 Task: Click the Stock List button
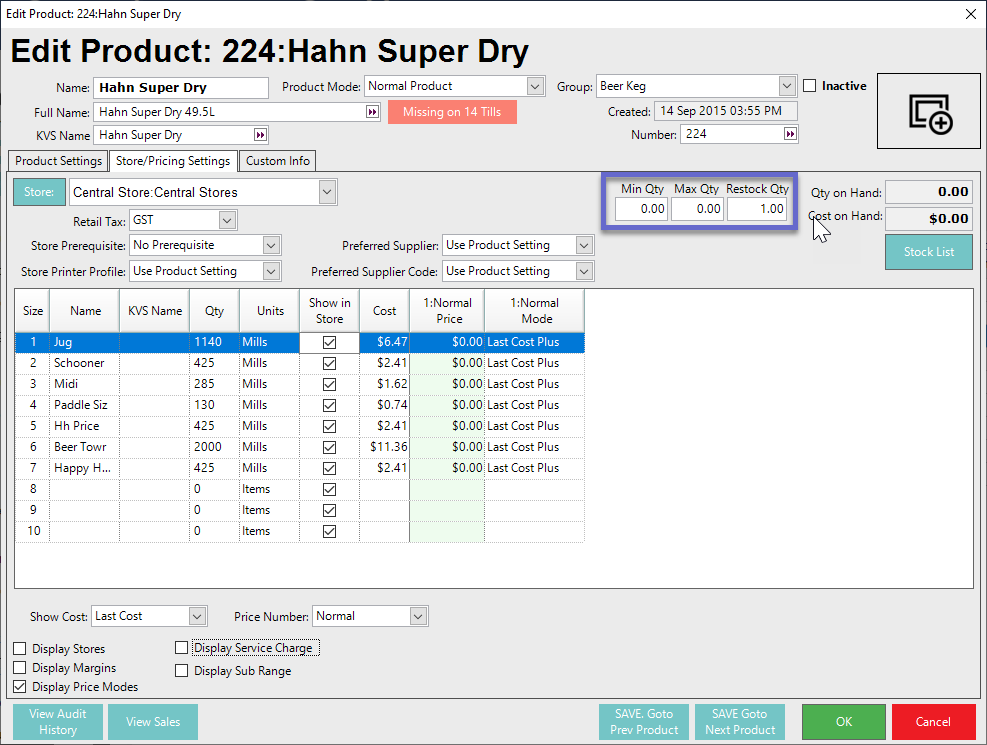tap(929, 252)
